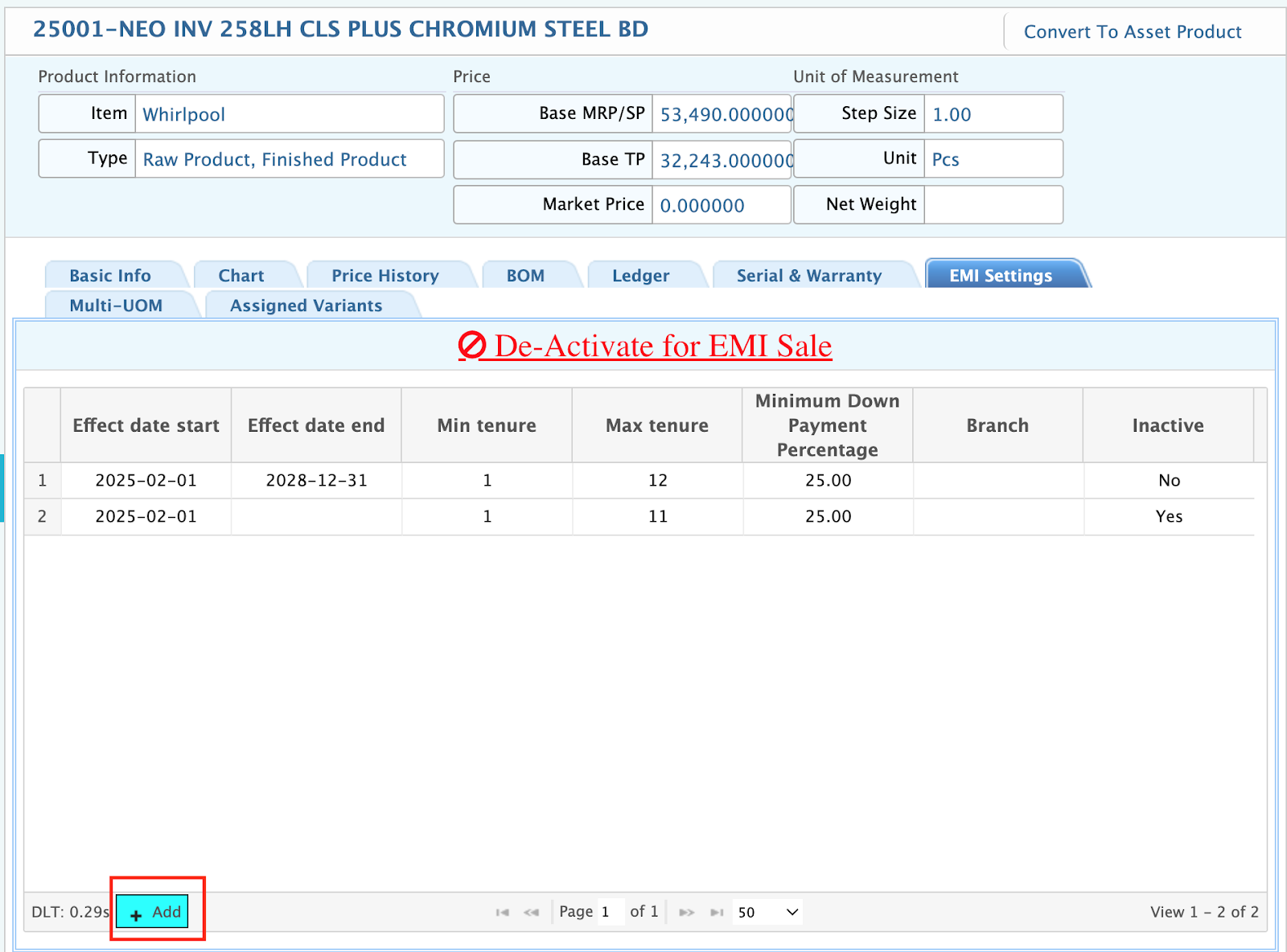
Task: Click the Add button with plus icon
Action: [153, 912]
